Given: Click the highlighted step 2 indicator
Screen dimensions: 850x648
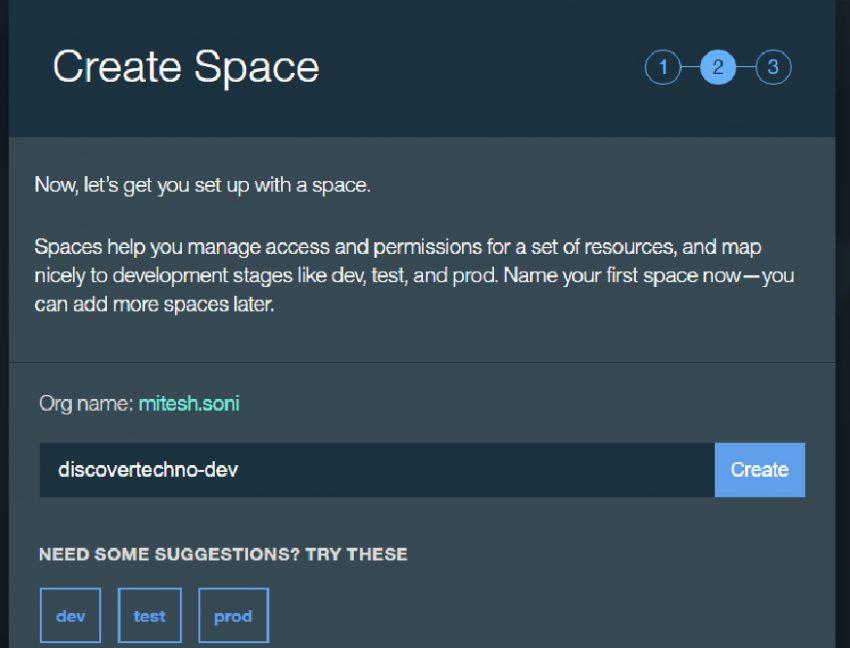Looking at the screenshot, I should click(717, 68).
